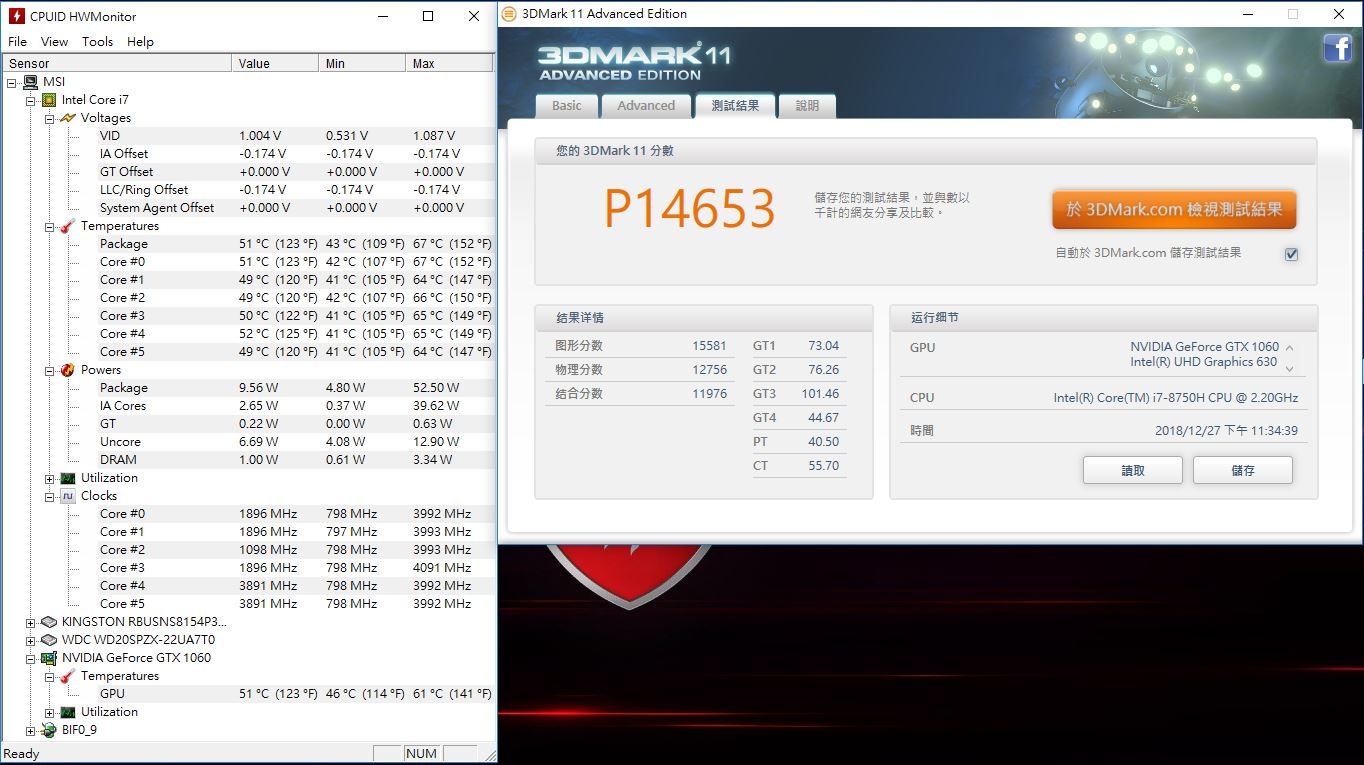1364x765 pixels.
Task: Click the P14653 score text
Action: pos(690,209)
